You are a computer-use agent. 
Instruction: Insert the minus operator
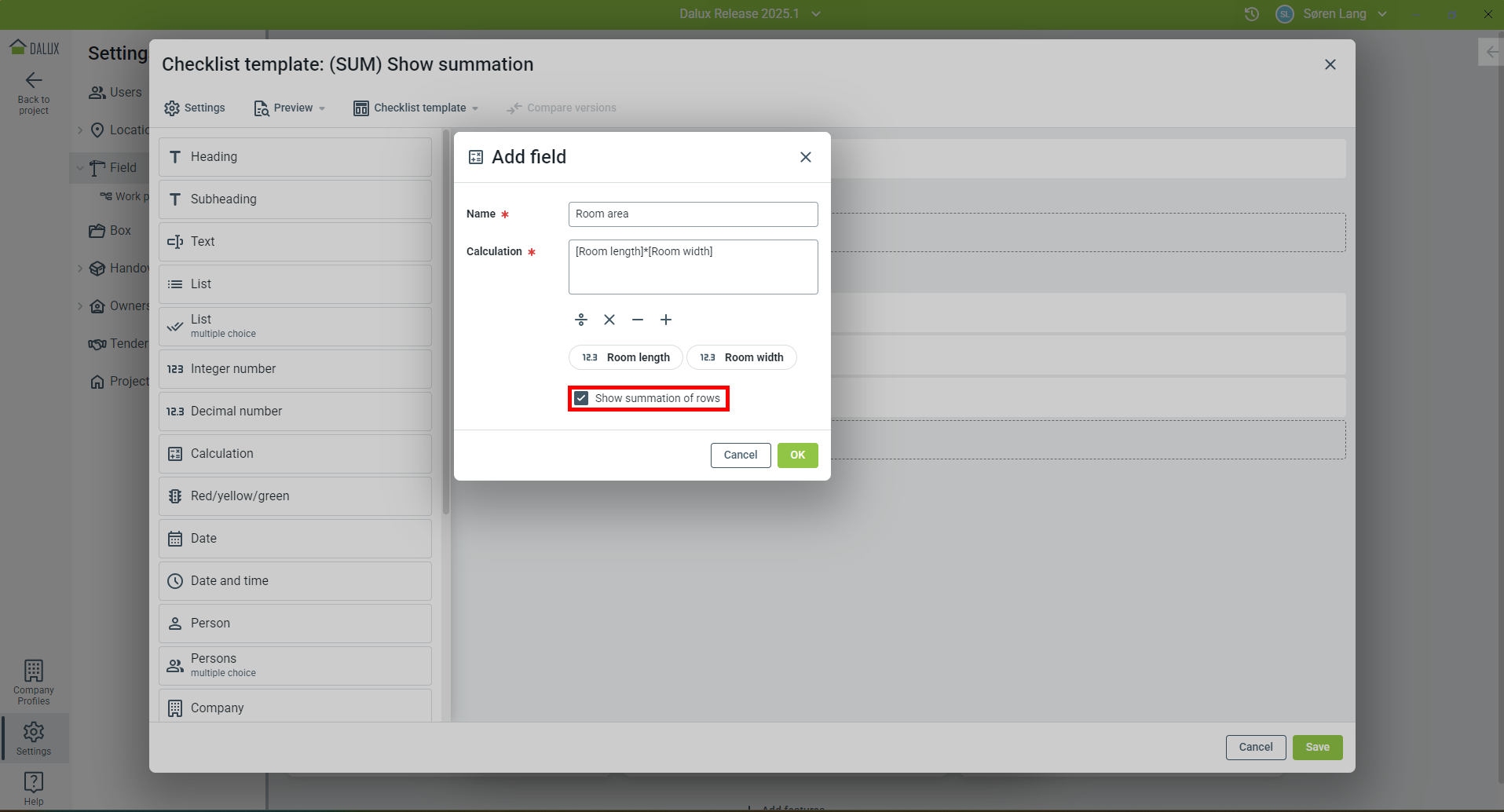(638, 320)
